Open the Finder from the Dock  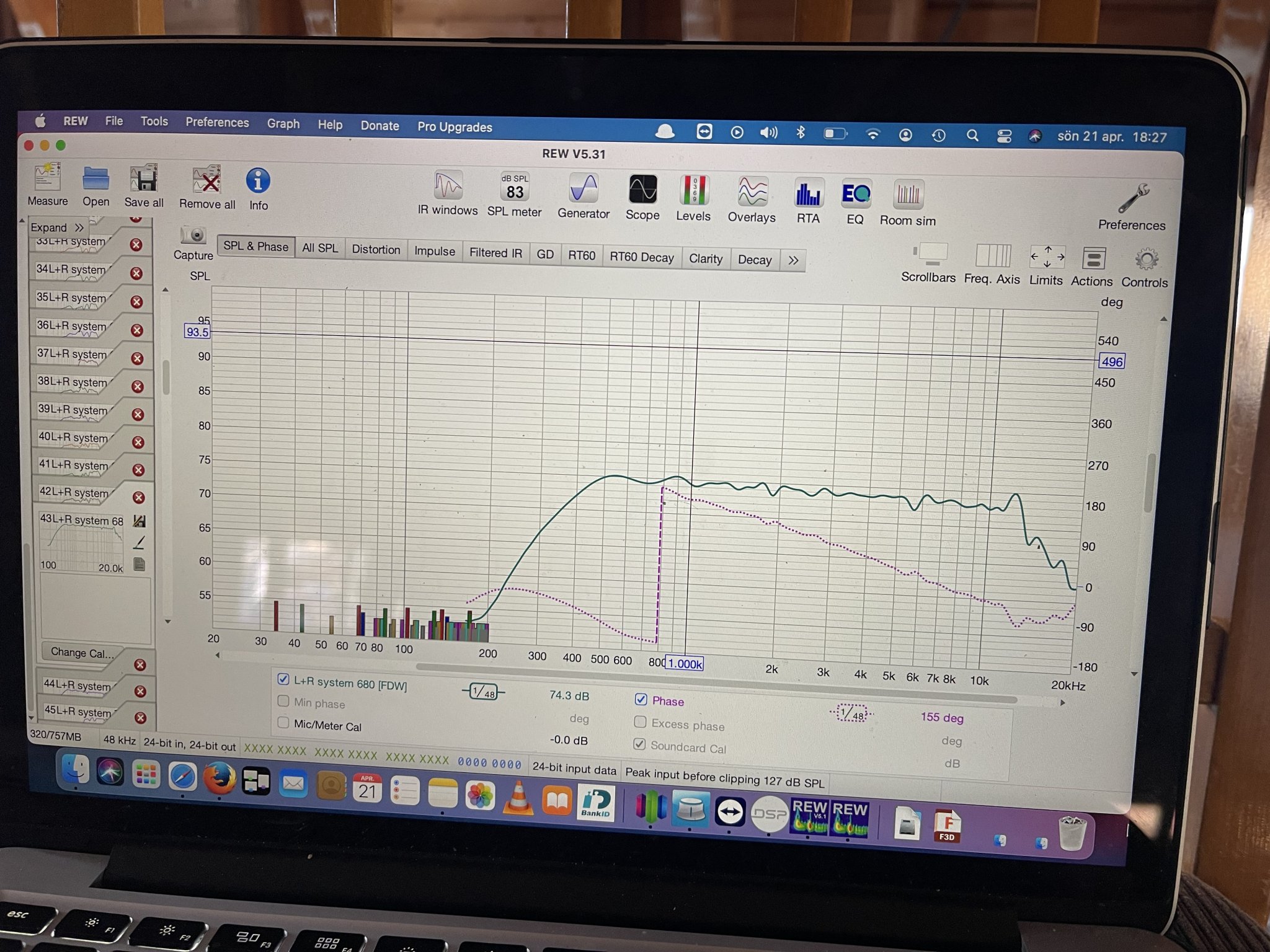[x=76, y=770]
